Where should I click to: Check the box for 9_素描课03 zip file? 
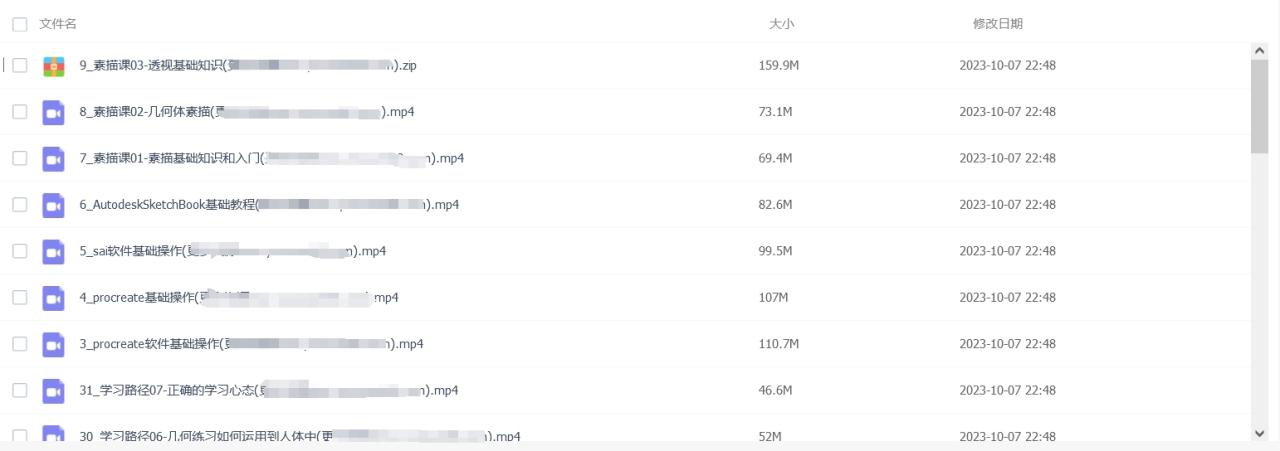[x=19, y=66]
